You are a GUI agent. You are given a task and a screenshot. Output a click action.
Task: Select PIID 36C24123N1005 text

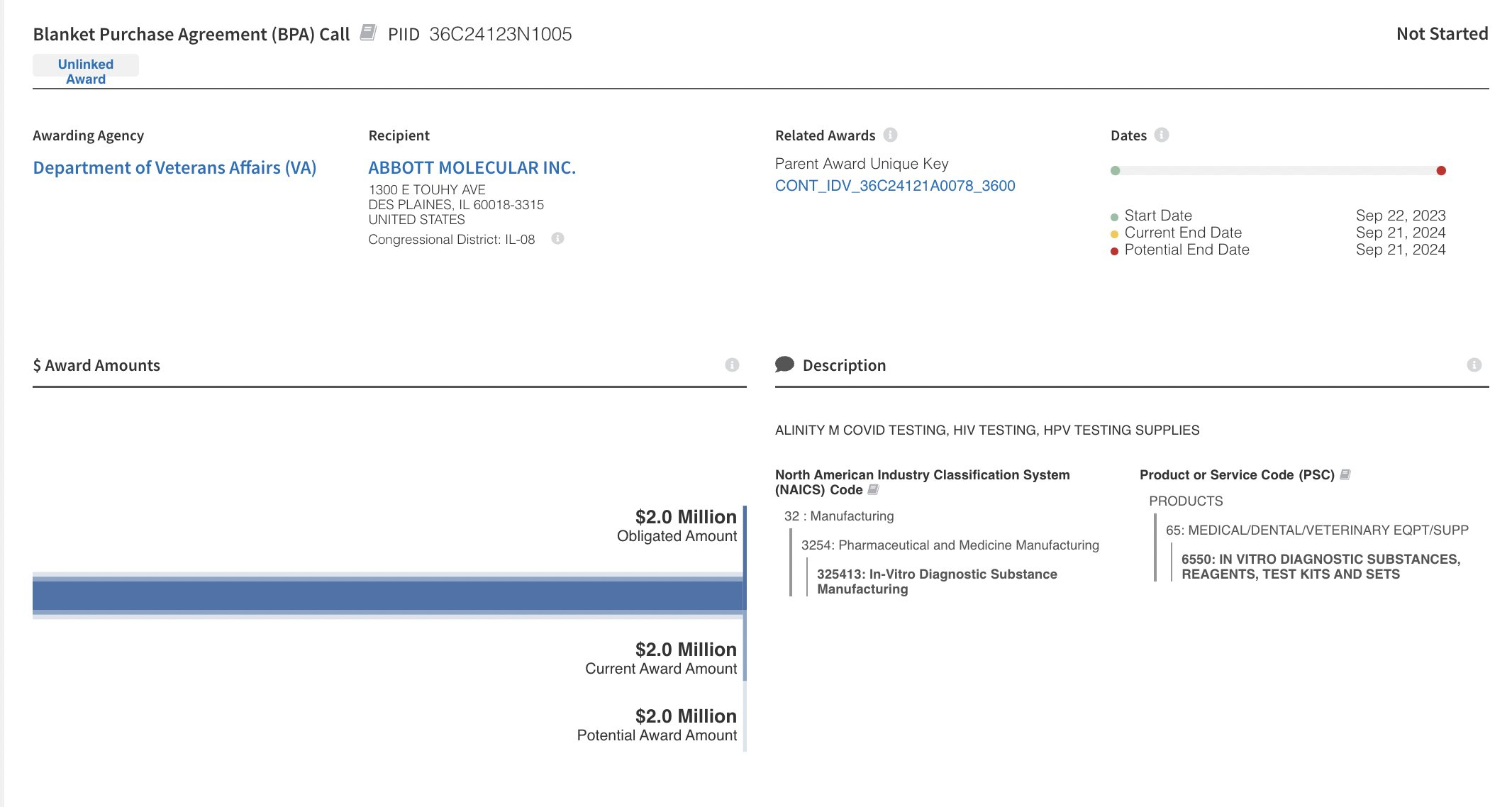pyautogui.click(x=479, y=34)
